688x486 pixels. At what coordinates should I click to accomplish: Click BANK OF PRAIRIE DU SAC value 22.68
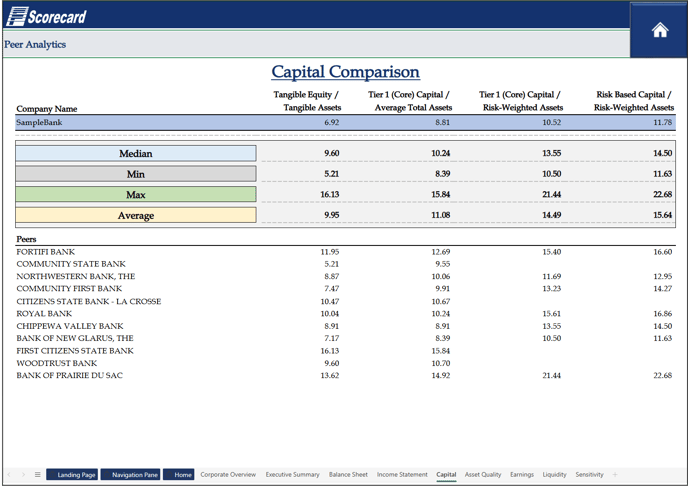[663, 375]
